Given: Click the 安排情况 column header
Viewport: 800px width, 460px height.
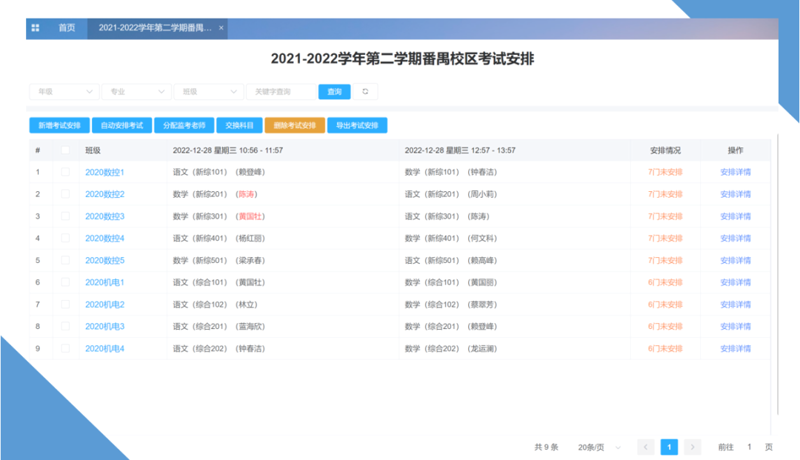Looking at the screenshot, I should point(665,150).
